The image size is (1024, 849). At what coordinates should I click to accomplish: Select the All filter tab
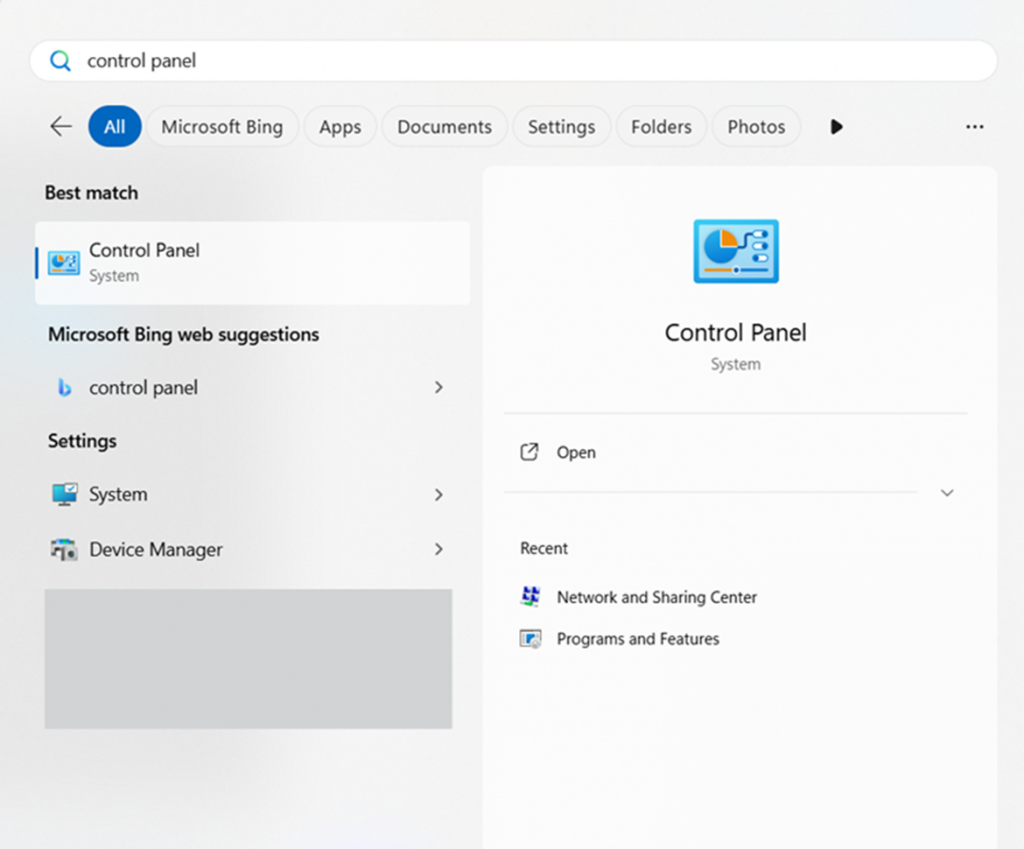(115, 126)
